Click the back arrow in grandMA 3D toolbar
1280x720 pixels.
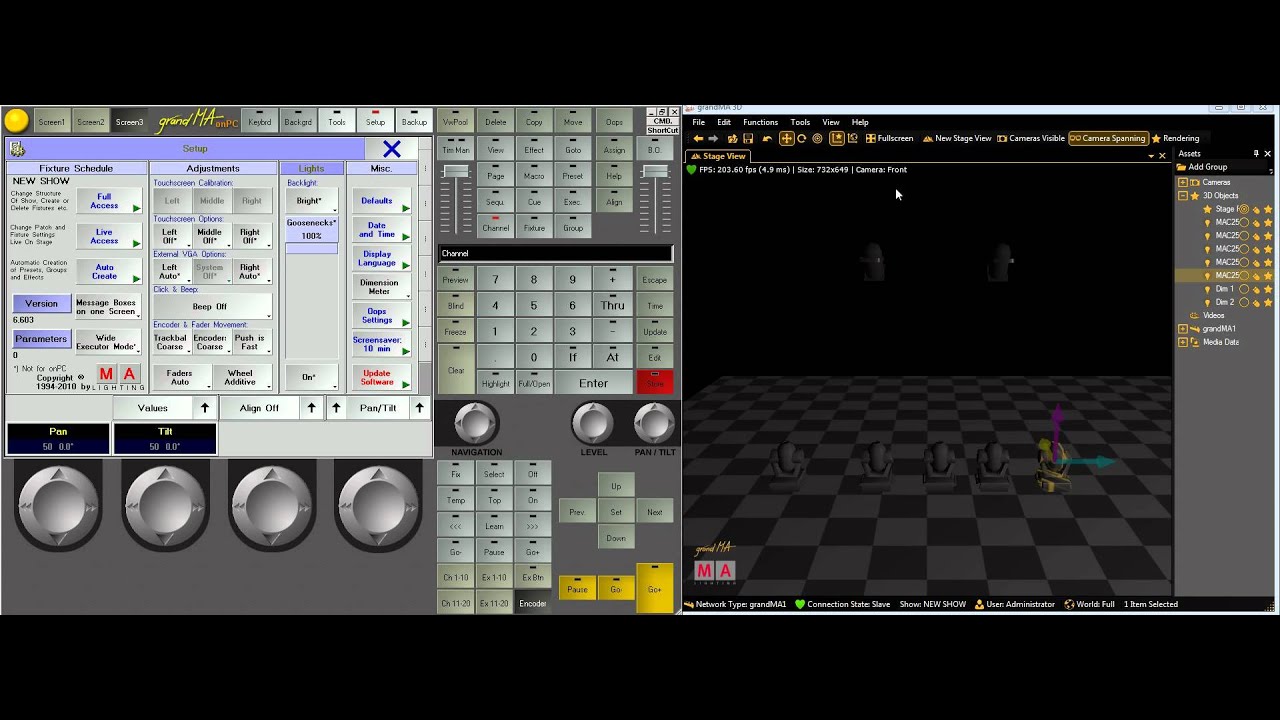(x=698, y=139)
